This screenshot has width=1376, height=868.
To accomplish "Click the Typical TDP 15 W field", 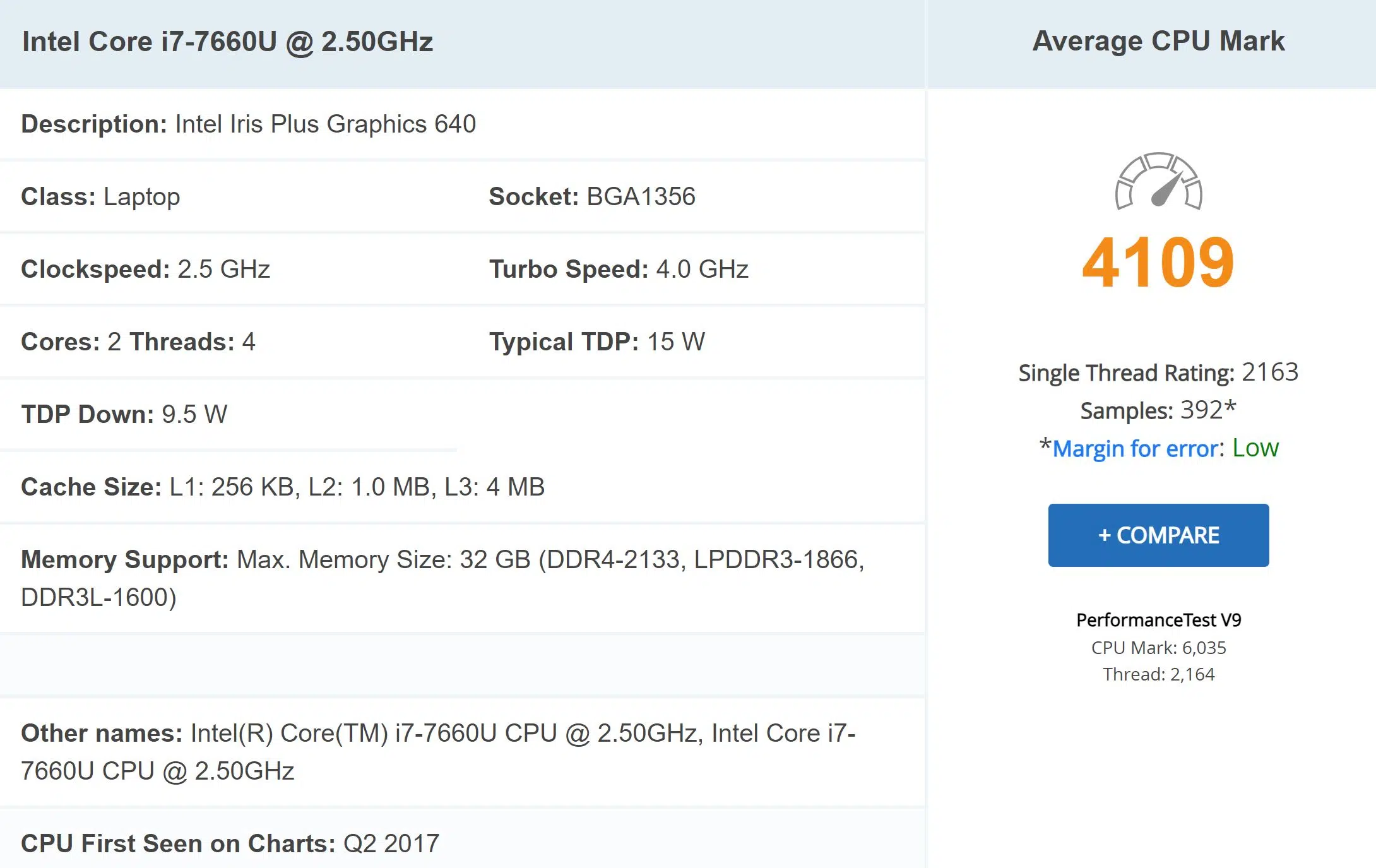I will pyautogui.click(x=596, y=342).
